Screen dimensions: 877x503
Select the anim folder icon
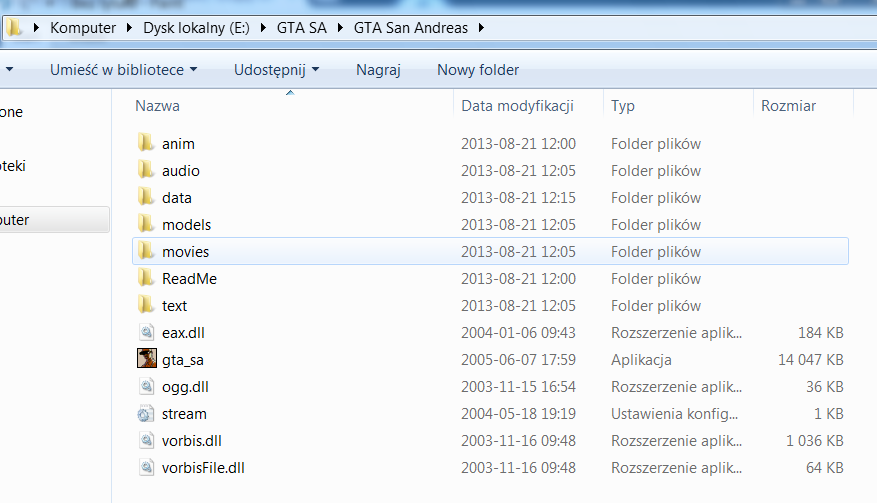146,143
